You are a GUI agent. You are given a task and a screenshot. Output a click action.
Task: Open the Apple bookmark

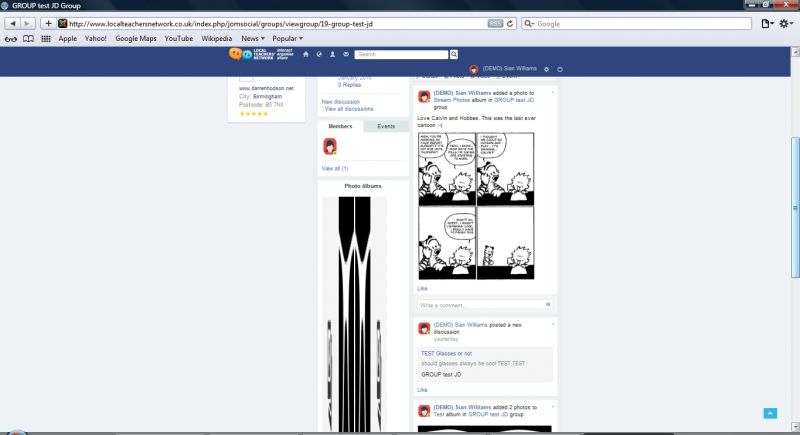67,39
